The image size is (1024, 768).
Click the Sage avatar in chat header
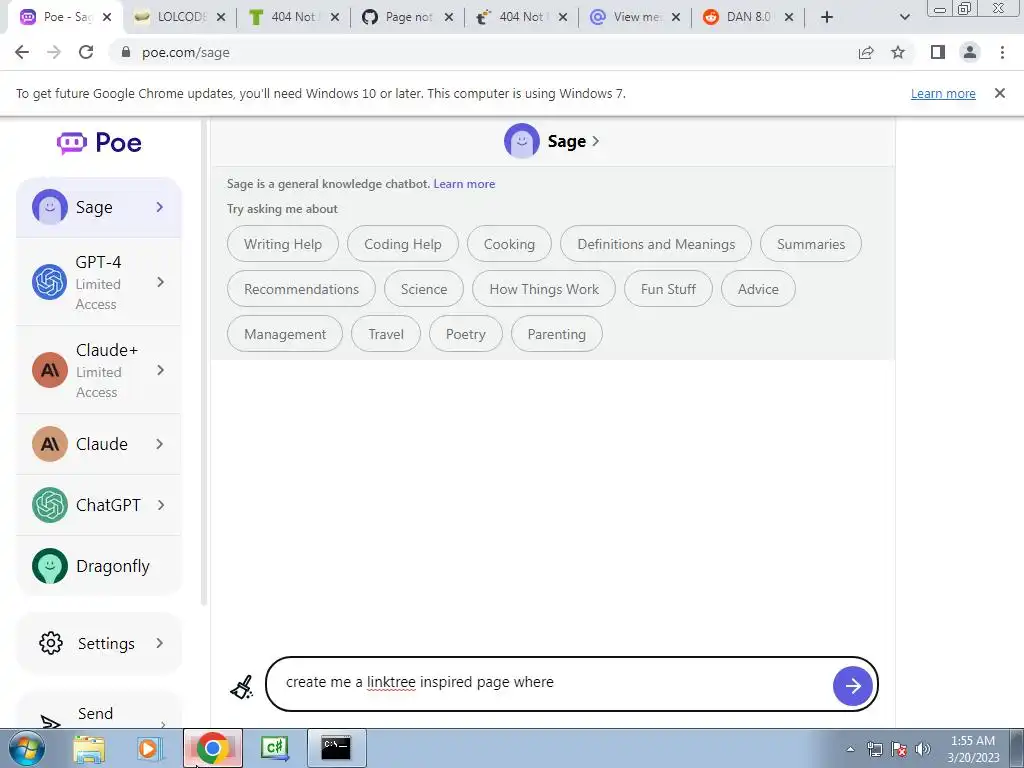521,141
